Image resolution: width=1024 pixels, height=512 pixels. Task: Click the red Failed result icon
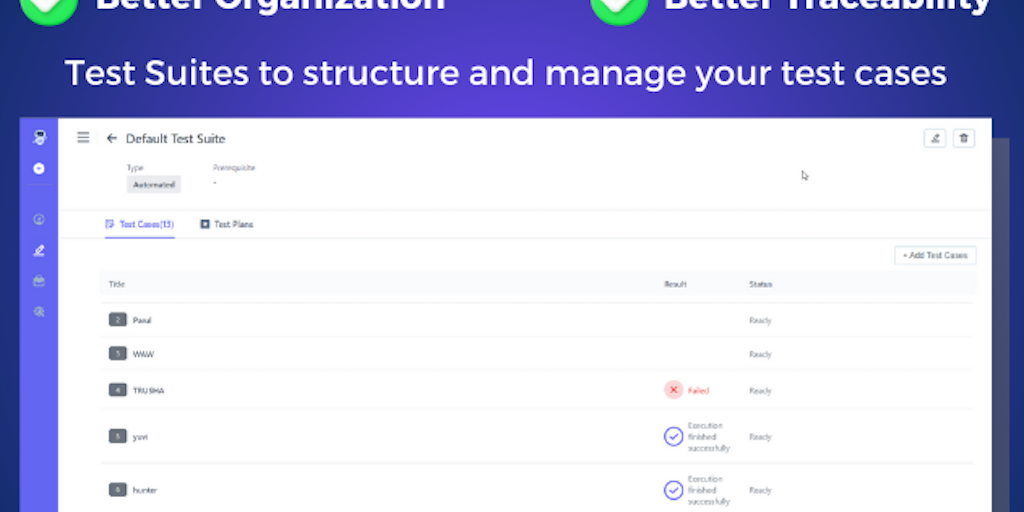674,390
